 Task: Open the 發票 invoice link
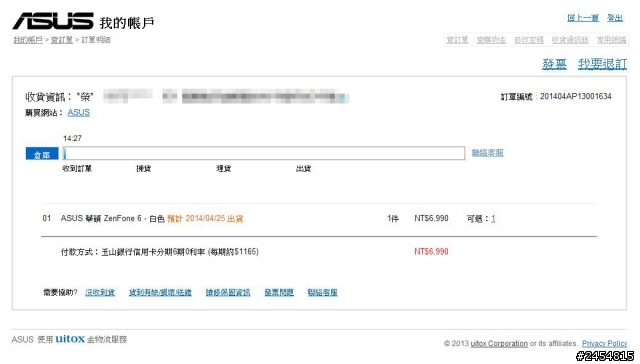pyautogui.click(x=554, y=64)
